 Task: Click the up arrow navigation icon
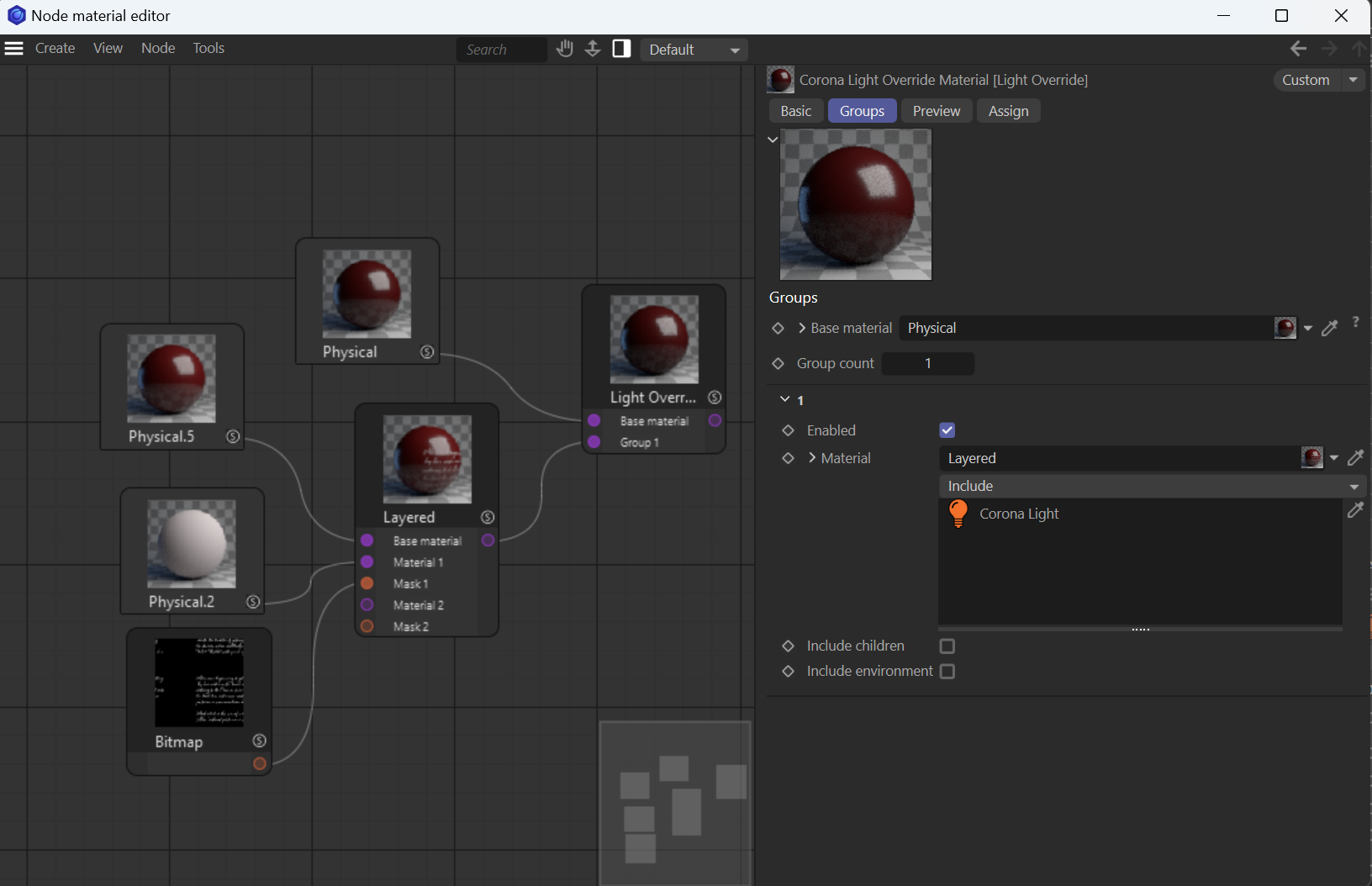(x=1359, y=49)
